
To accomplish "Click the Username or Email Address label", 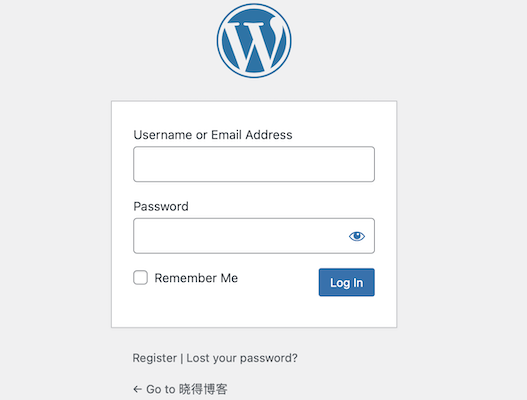I will pos(213,135).
